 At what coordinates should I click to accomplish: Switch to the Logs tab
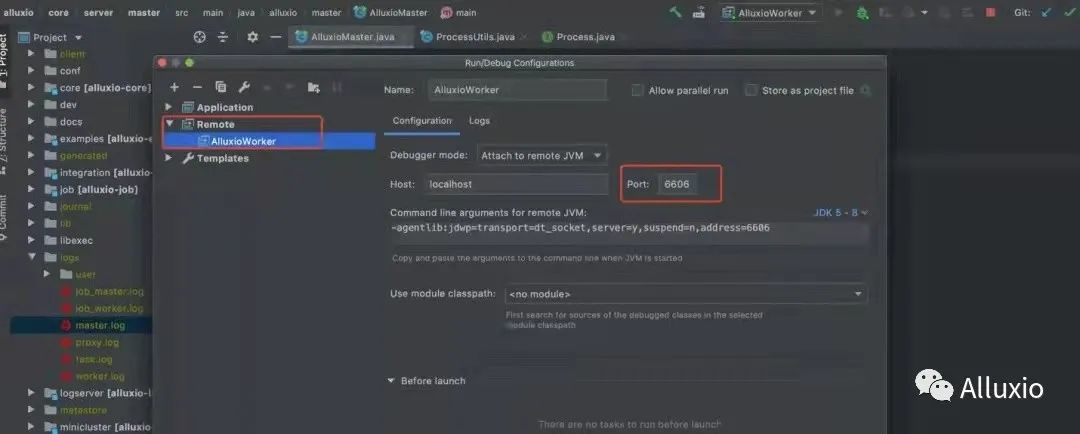(479, 121)
